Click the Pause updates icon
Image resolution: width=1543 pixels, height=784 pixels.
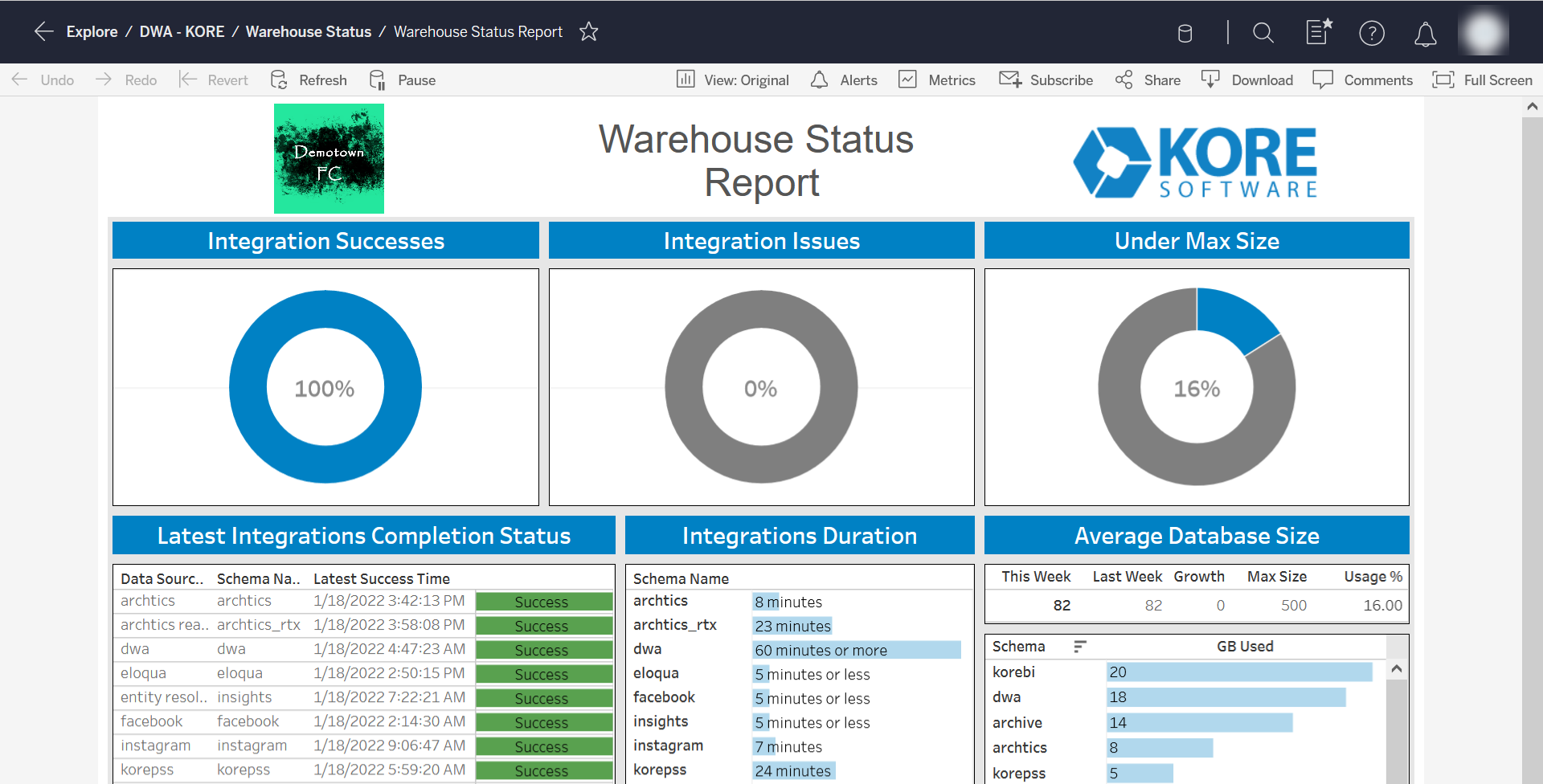coord(377,80)
